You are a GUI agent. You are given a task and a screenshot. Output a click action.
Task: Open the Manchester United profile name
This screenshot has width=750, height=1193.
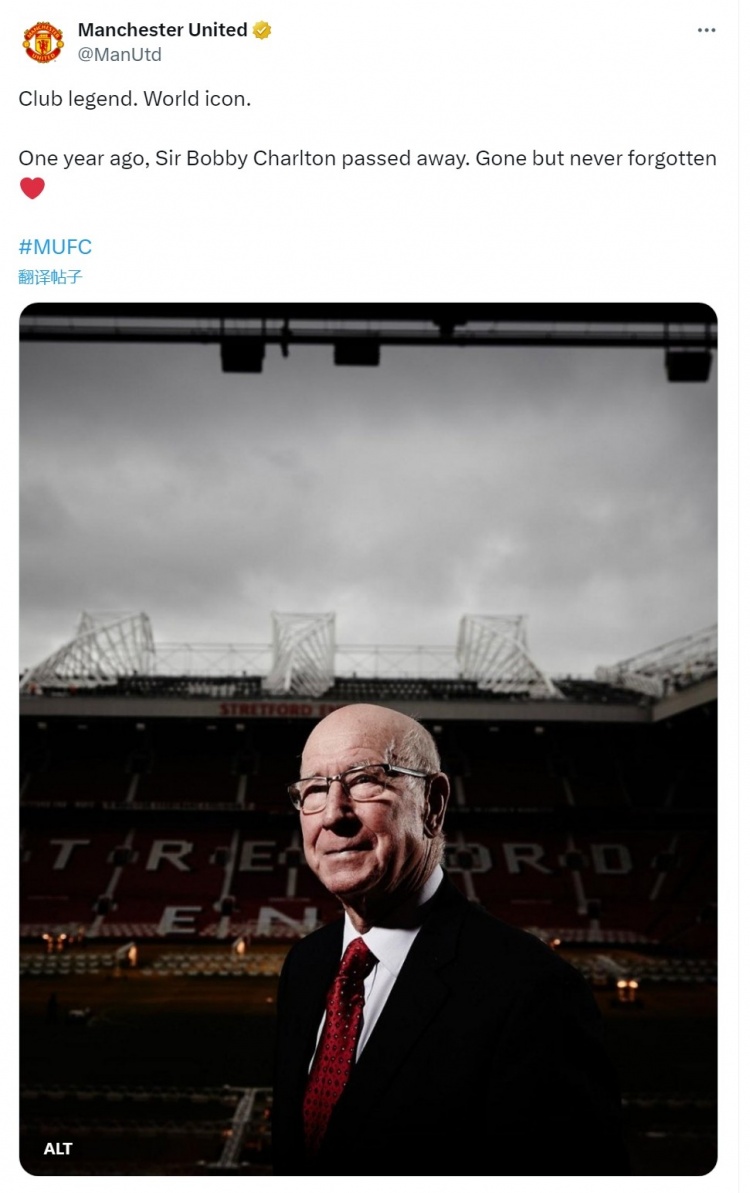162,30
